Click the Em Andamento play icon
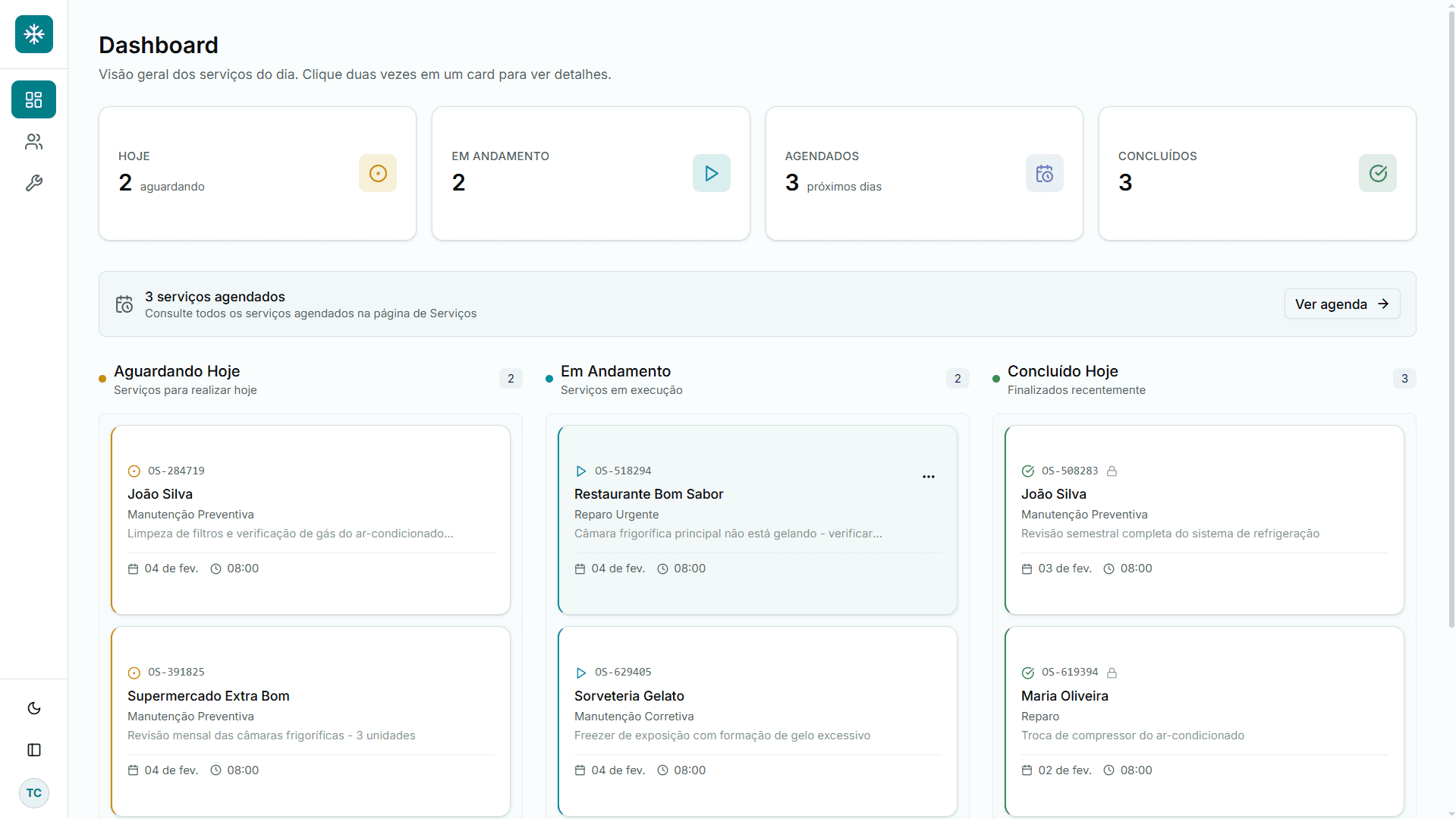Viewport: 1456px width, 819px height. click(x=712, y=173)
